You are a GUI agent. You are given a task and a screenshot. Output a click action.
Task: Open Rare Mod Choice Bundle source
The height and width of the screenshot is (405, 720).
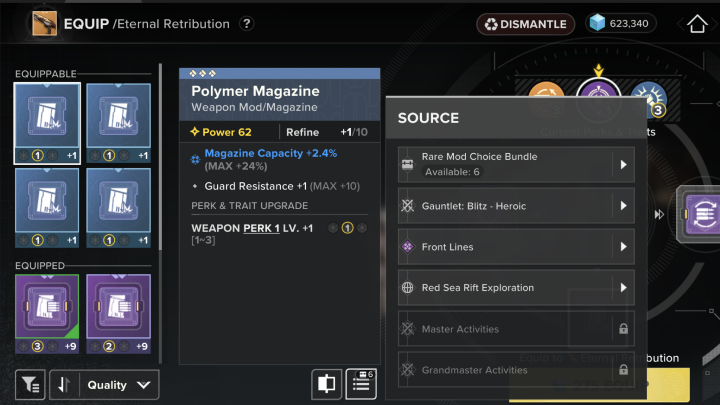tap(516, 164)
